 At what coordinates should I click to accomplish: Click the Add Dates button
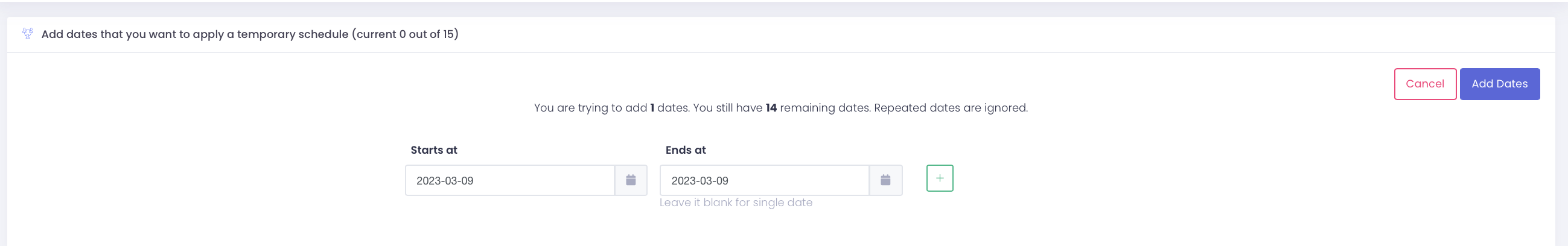pyautogui.click(x=1499, y=84)
